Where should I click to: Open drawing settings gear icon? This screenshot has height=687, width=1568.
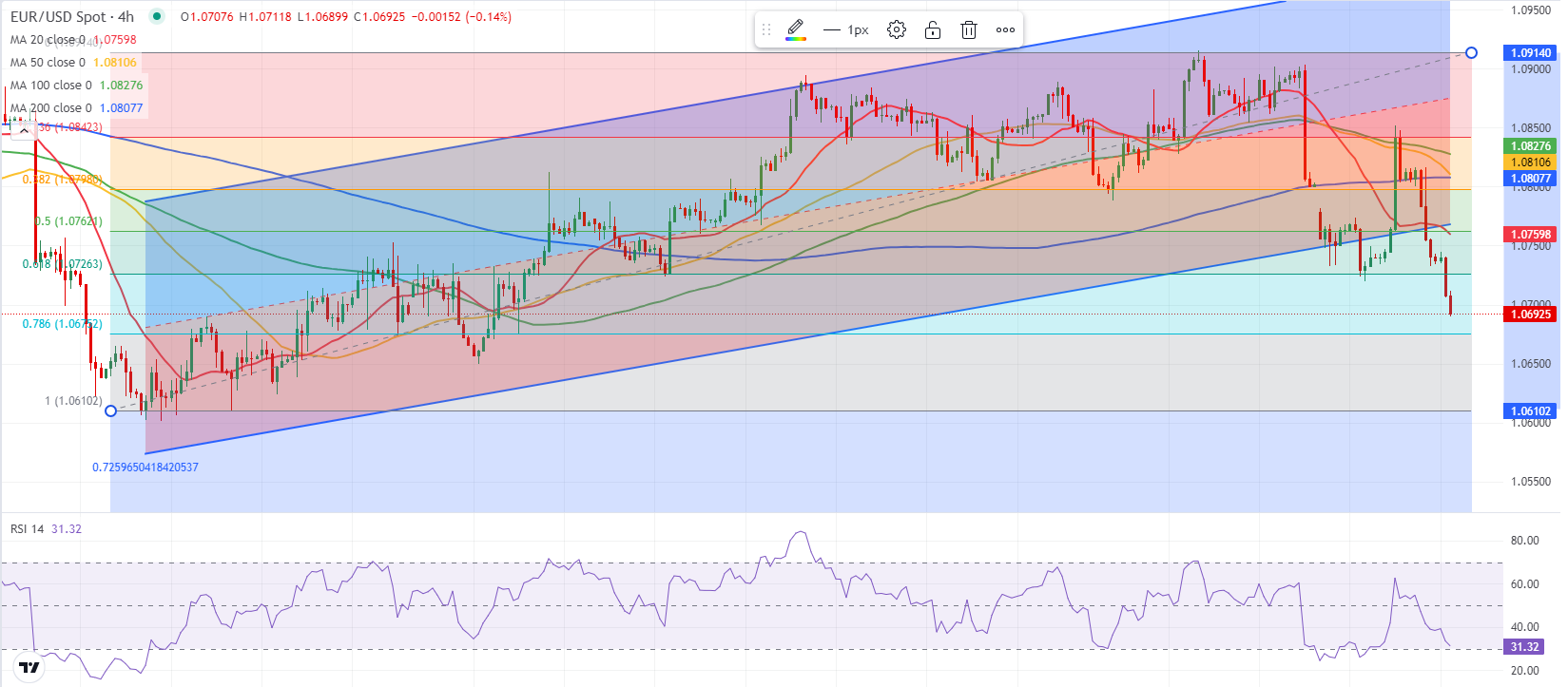coord(896,29)
